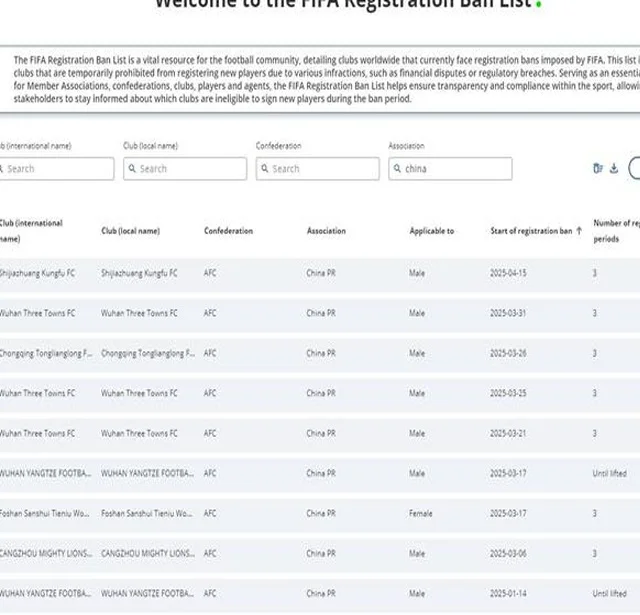The image size is (640, 615).
Task: Select the date cell '2025-03-26'
Action: (508, 353)
